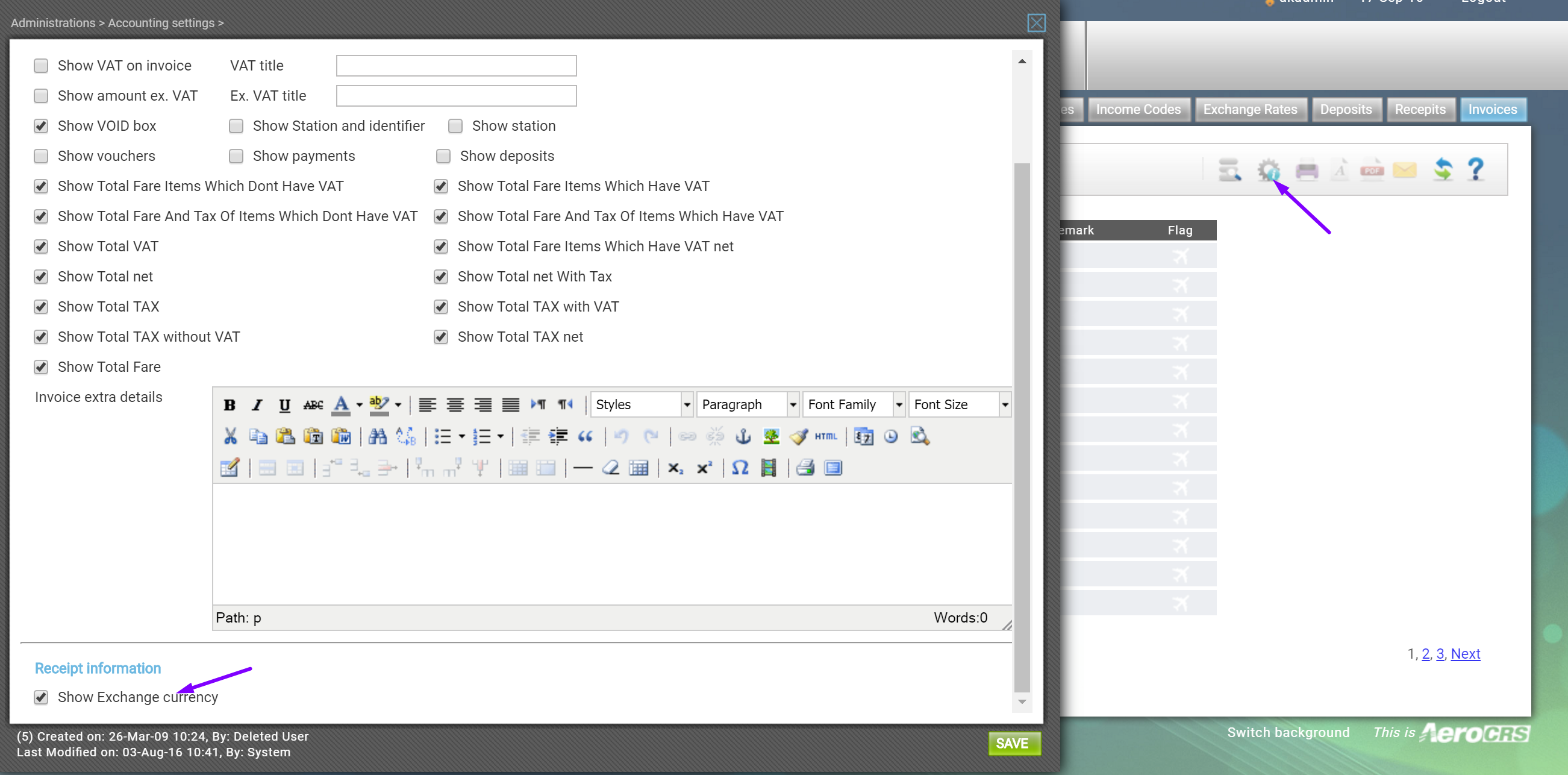Insert current time with clock icon
The height and width of the screenshot is (775, 1568).
click(x=890, y=436)
